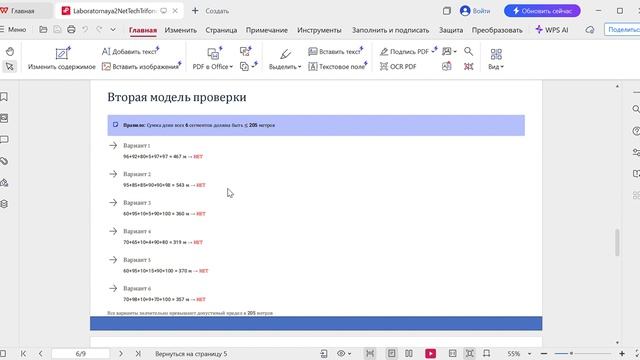Screen dimensions: 640x360
Task: Switch to Заполнить и подписать tab
Action: (x=391, y=30)
